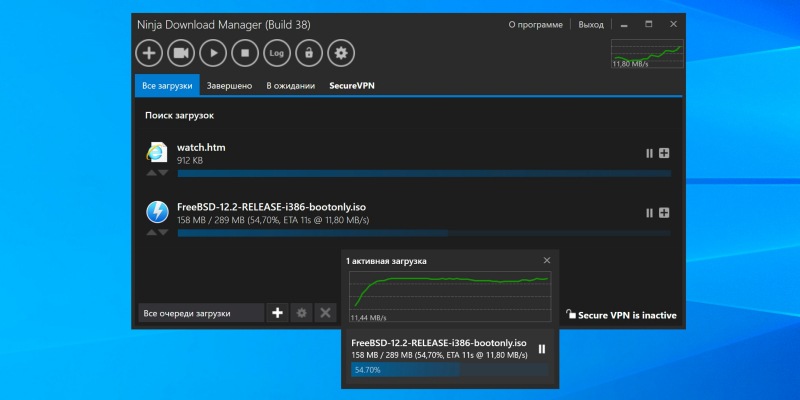Close the active download popup

547,260
